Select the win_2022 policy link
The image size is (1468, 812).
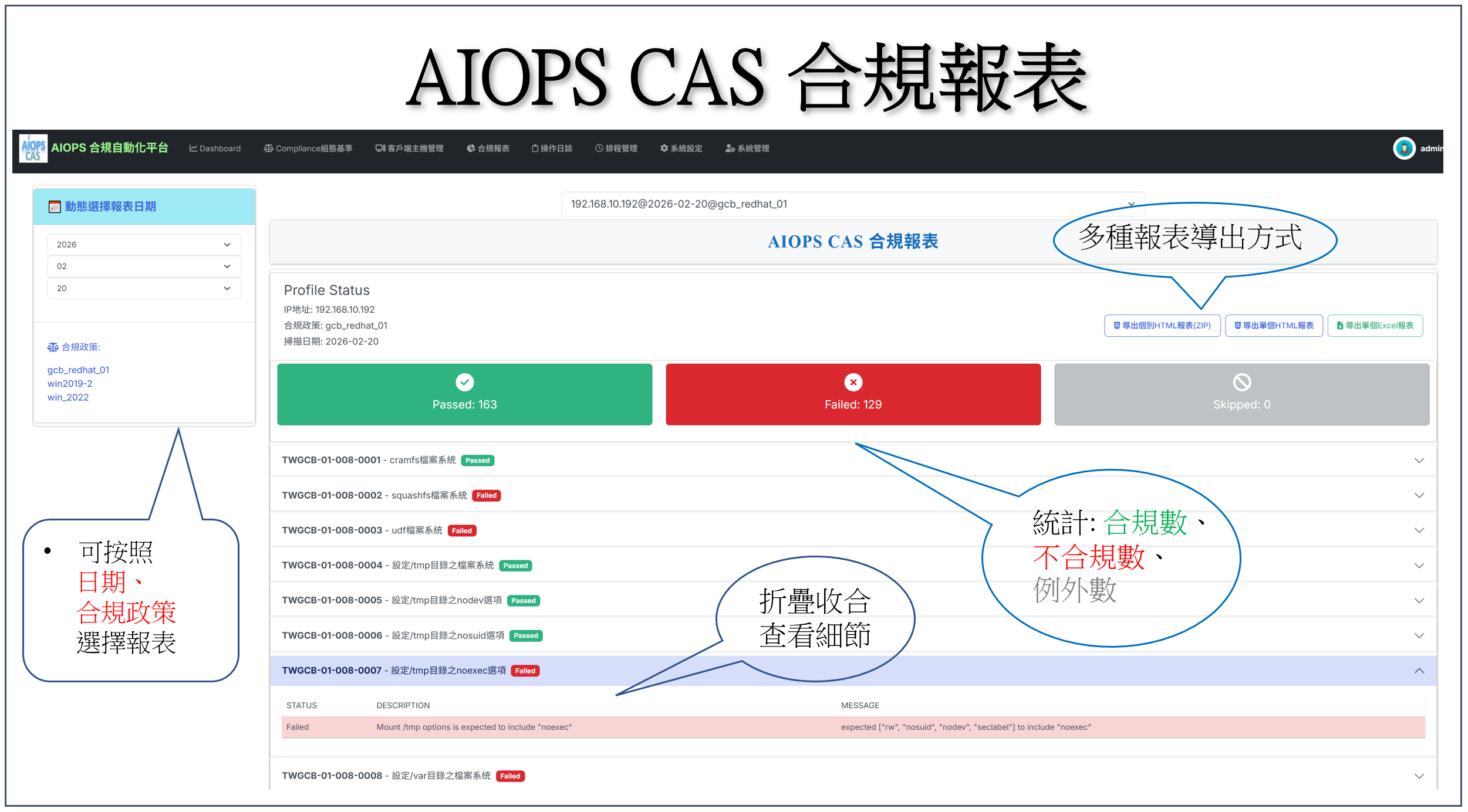(68, 398)
